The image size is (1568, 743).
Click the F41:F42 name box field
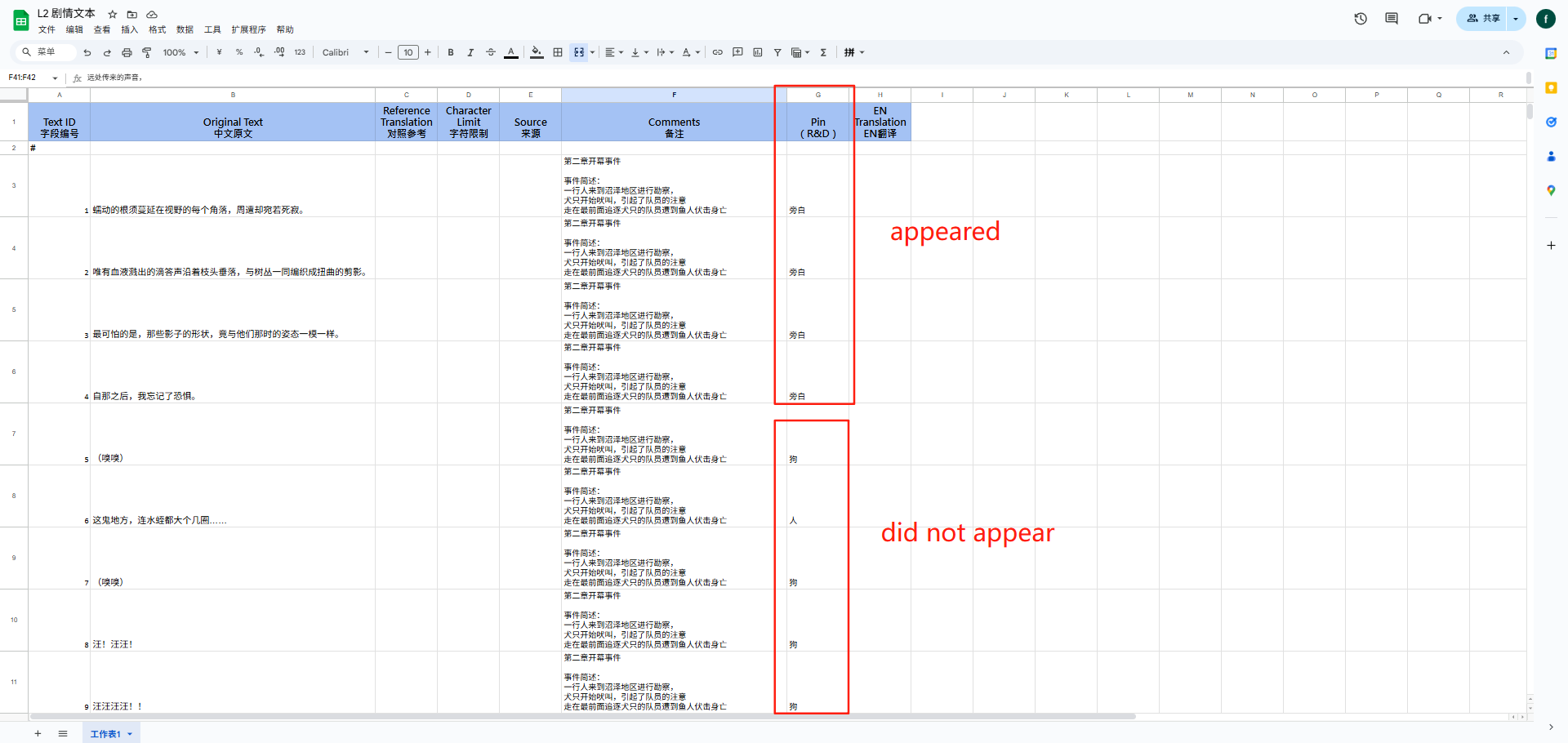click(x=27, y=78)
